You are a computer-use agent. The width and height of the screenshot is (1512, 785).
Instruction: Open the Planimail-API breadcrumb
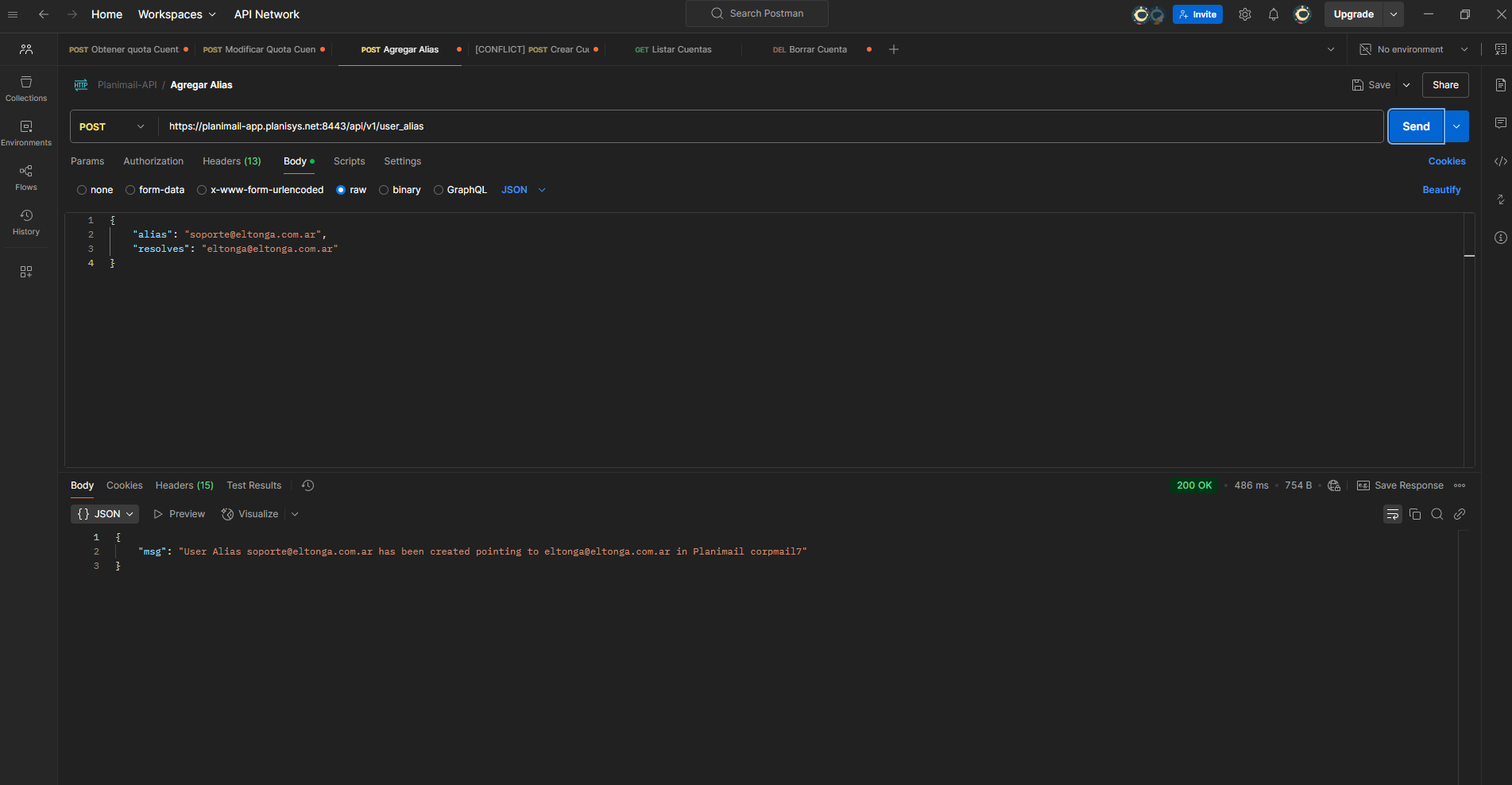pos(127,85)
